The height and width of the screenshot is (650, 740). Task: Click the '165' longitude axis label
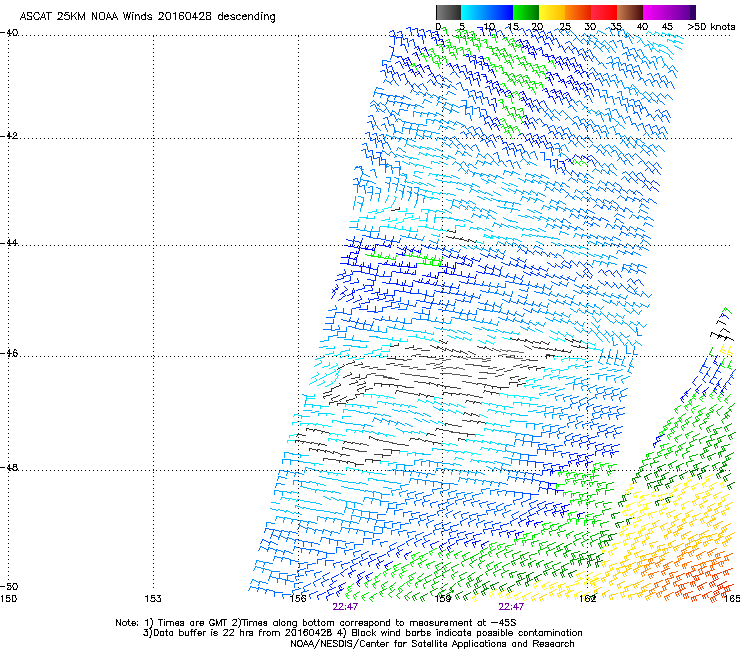[732, 599]
